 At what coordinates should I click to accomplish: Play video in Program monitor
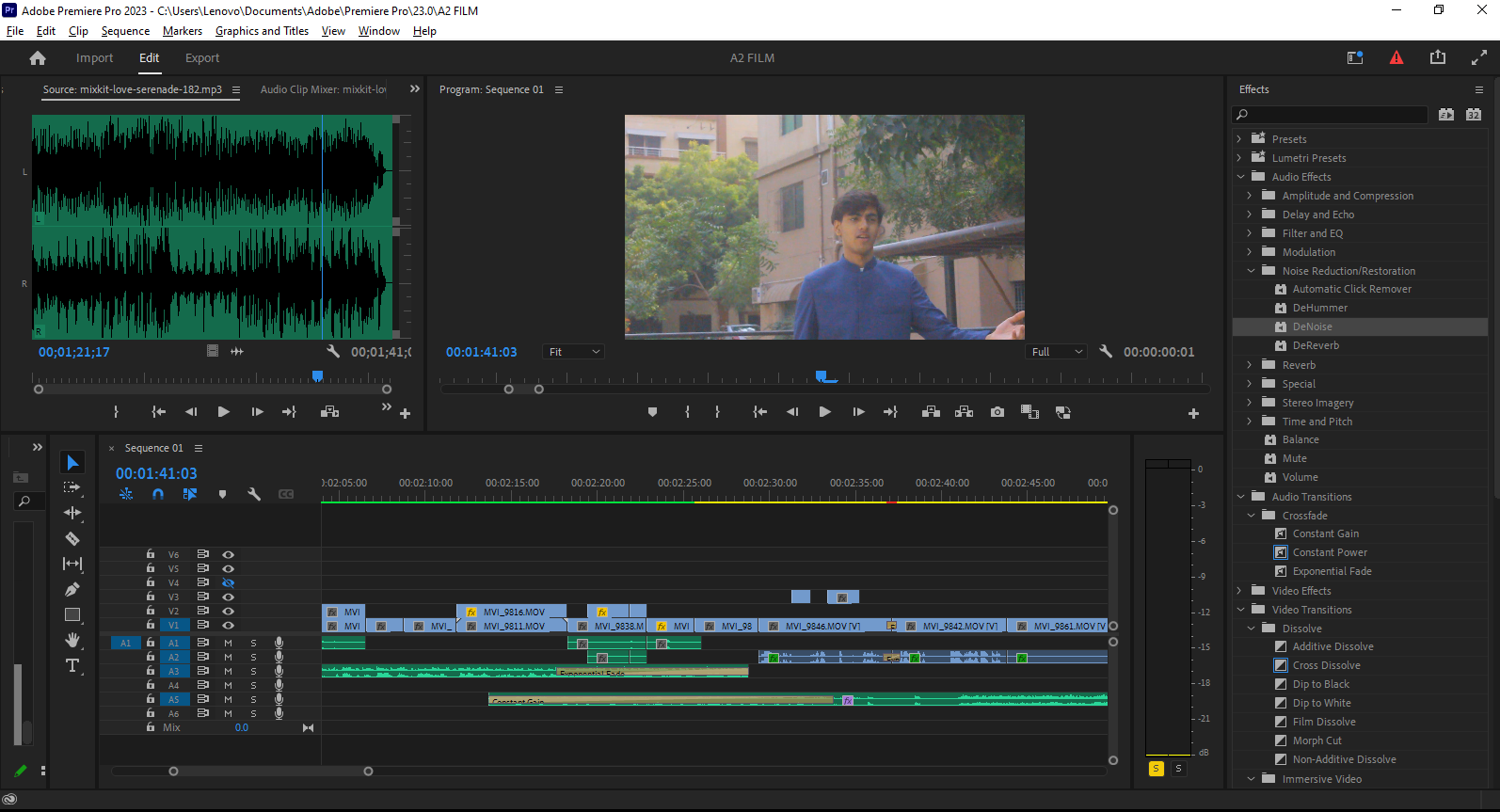tap(824, 412)
